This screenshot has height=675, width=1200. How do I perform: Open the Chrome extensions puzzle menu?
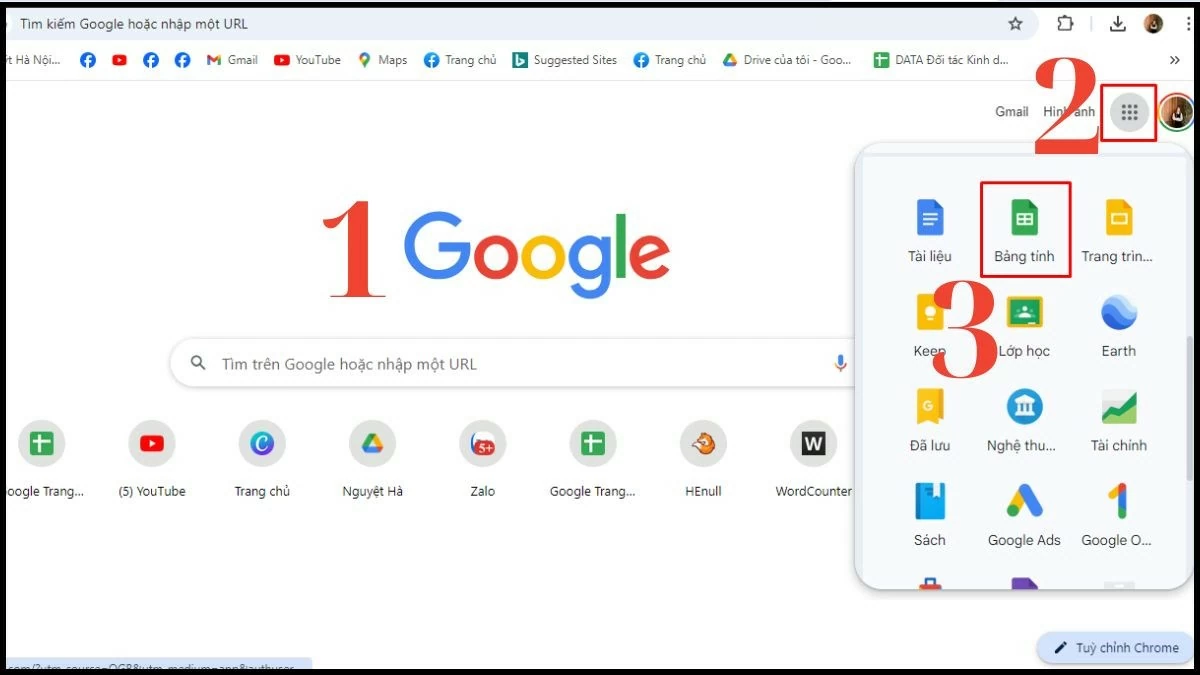click(1064, 23)
